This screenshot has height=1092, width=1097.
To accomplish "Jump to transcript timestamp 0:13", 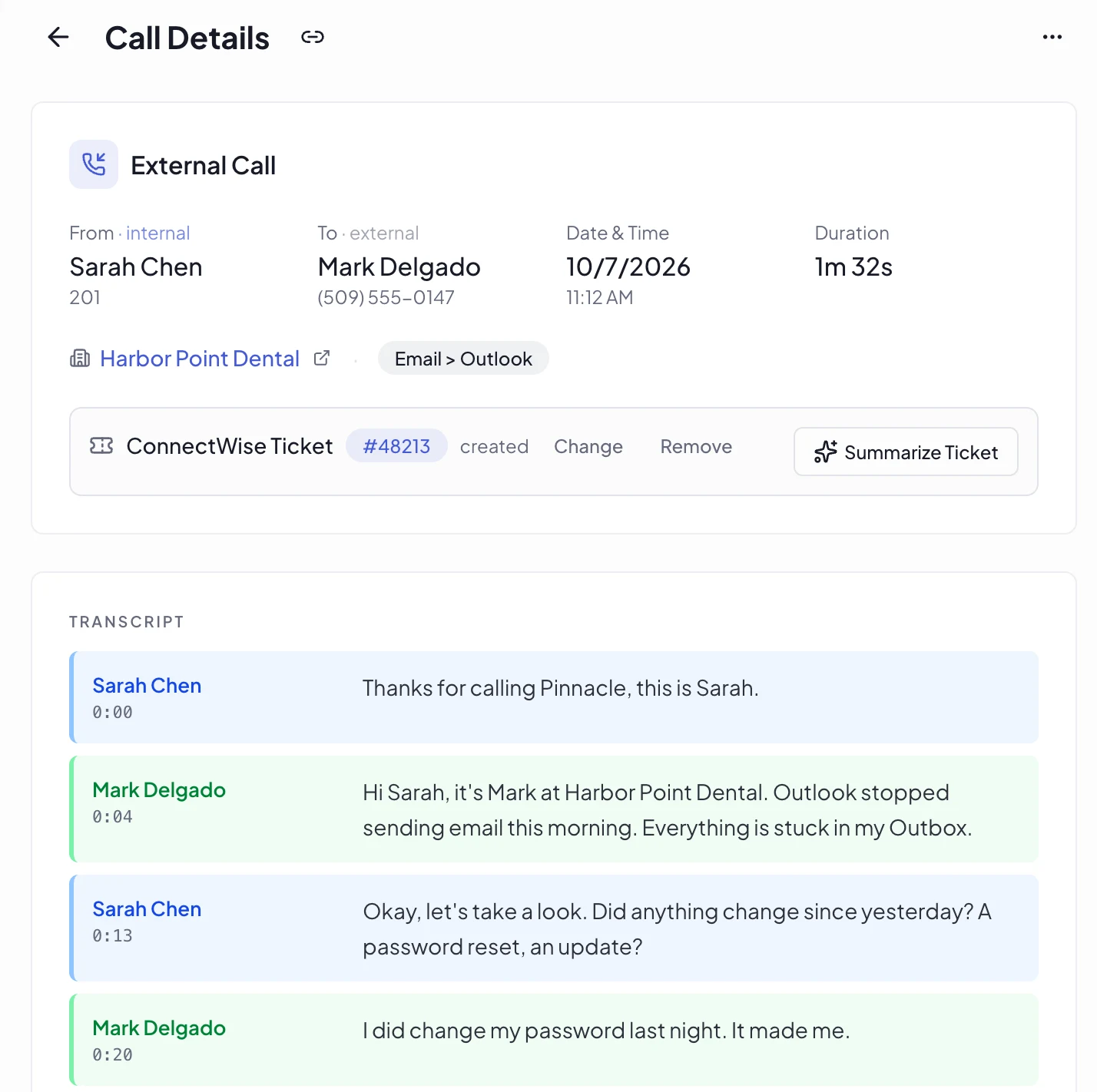I will tap(112, 936).
